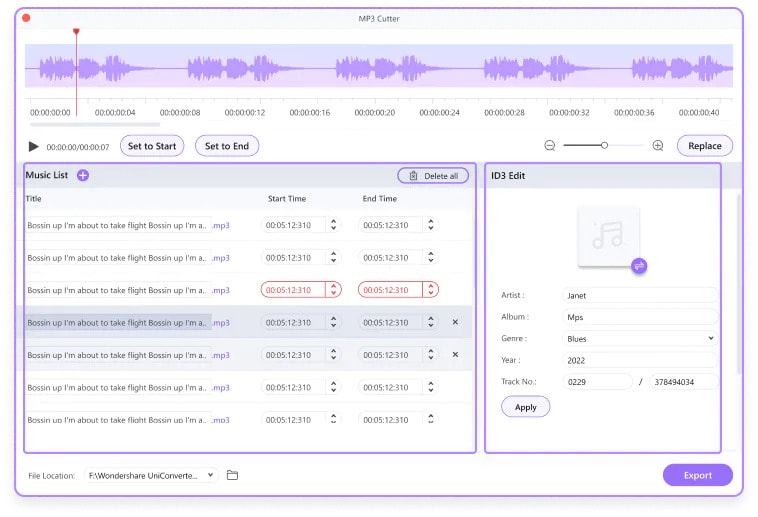Viewport: 758px width, 517px height.
Task: Zoom in the waveform with plus icon
Action: (x=658, y=146)
